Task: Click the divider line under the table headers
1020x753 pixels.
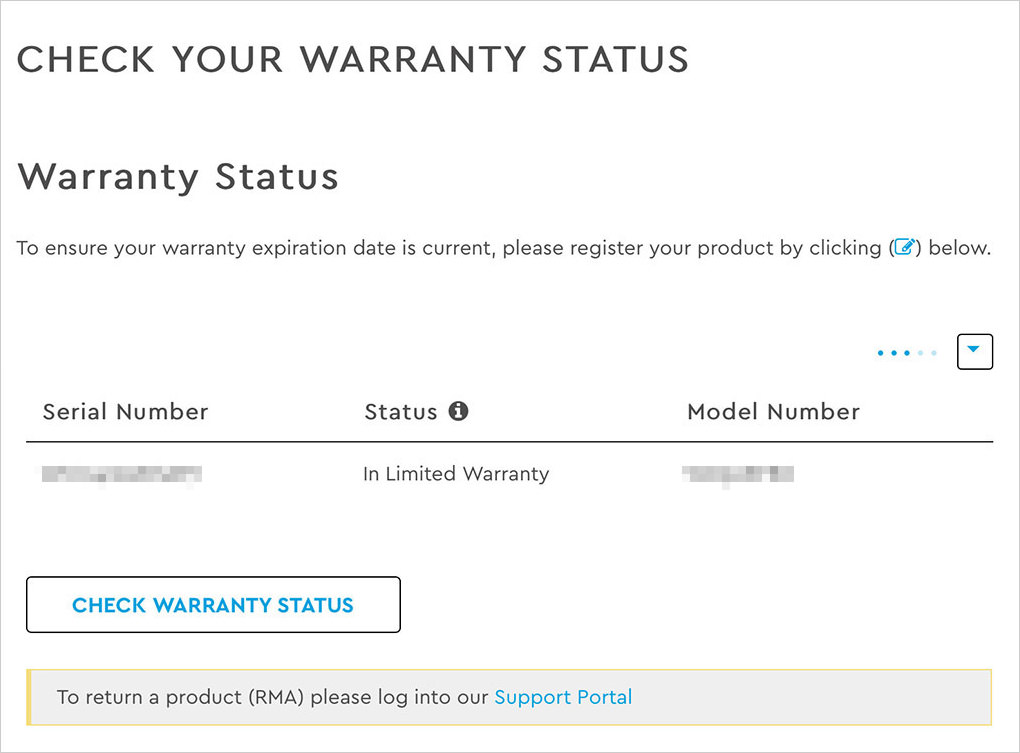Action: (509, 442)
